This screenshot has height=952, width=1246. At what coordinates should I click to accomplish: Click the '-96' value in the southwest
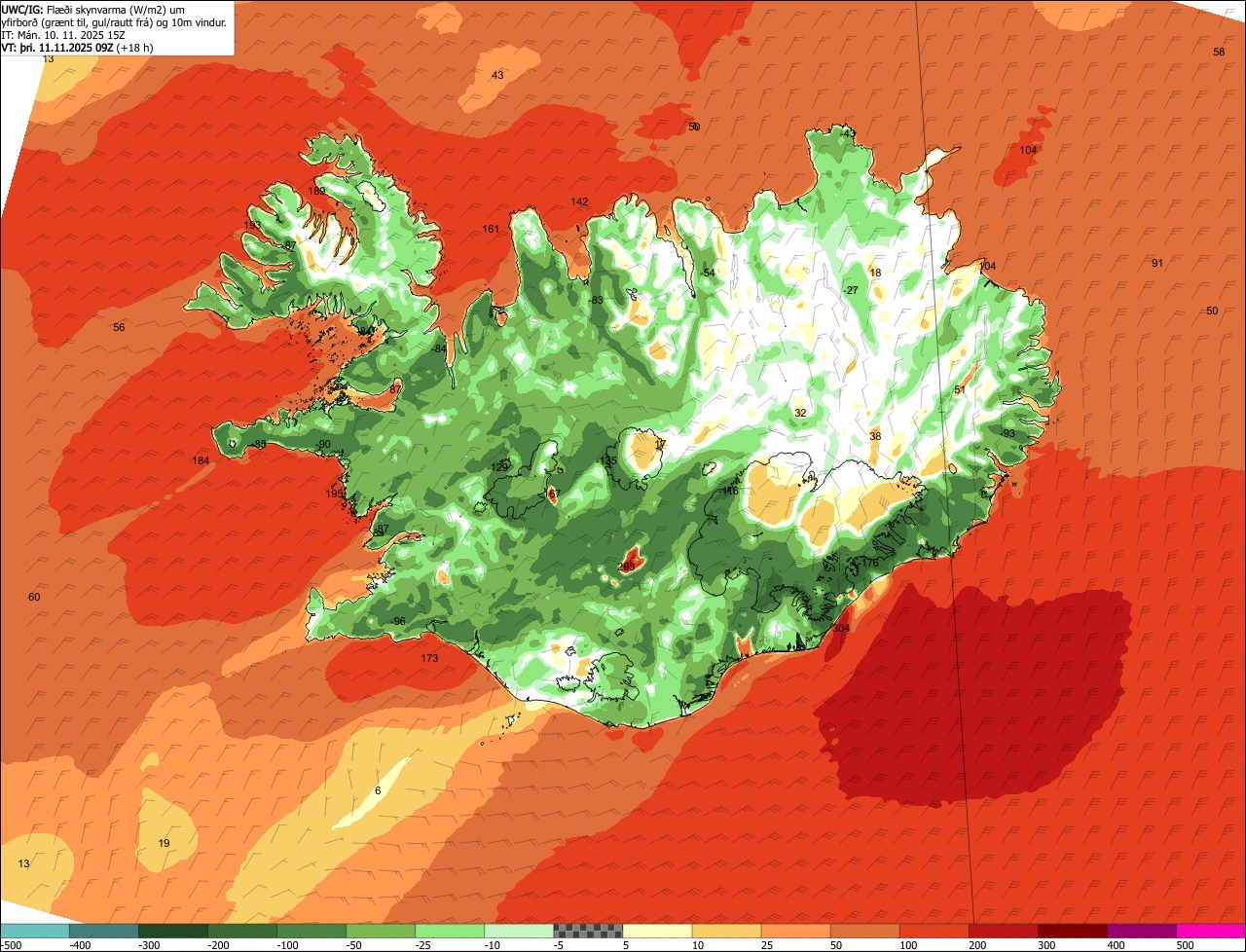coord(398,621)
